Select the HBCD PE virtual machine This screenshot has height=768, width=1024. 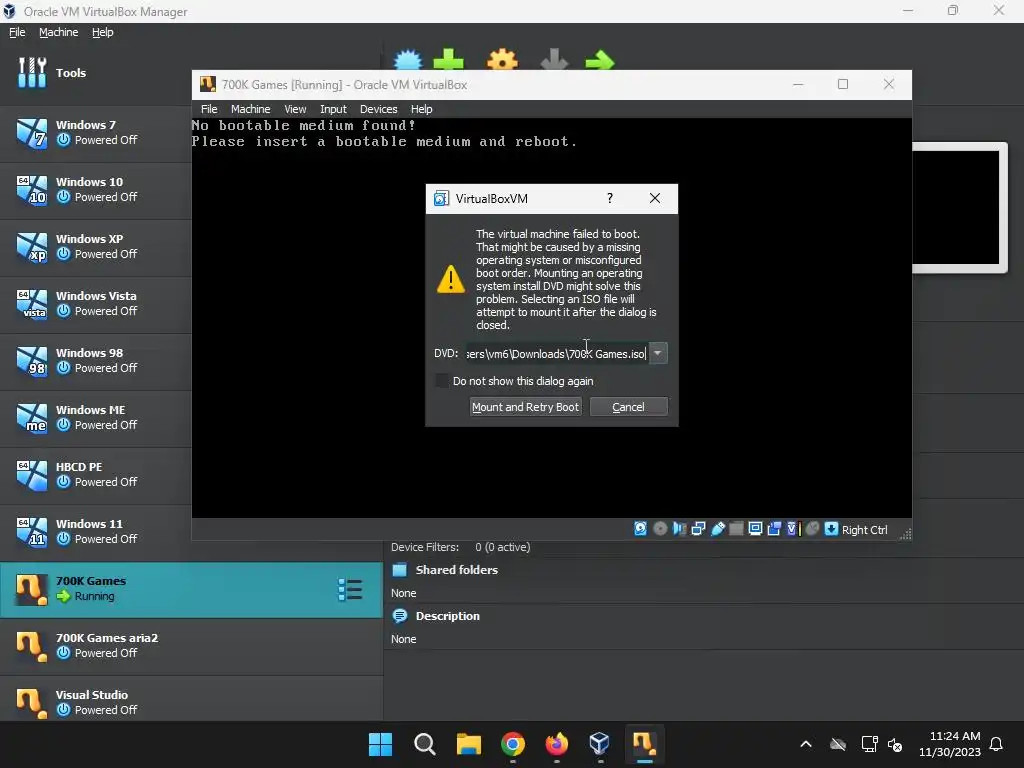tap(95, 474)
